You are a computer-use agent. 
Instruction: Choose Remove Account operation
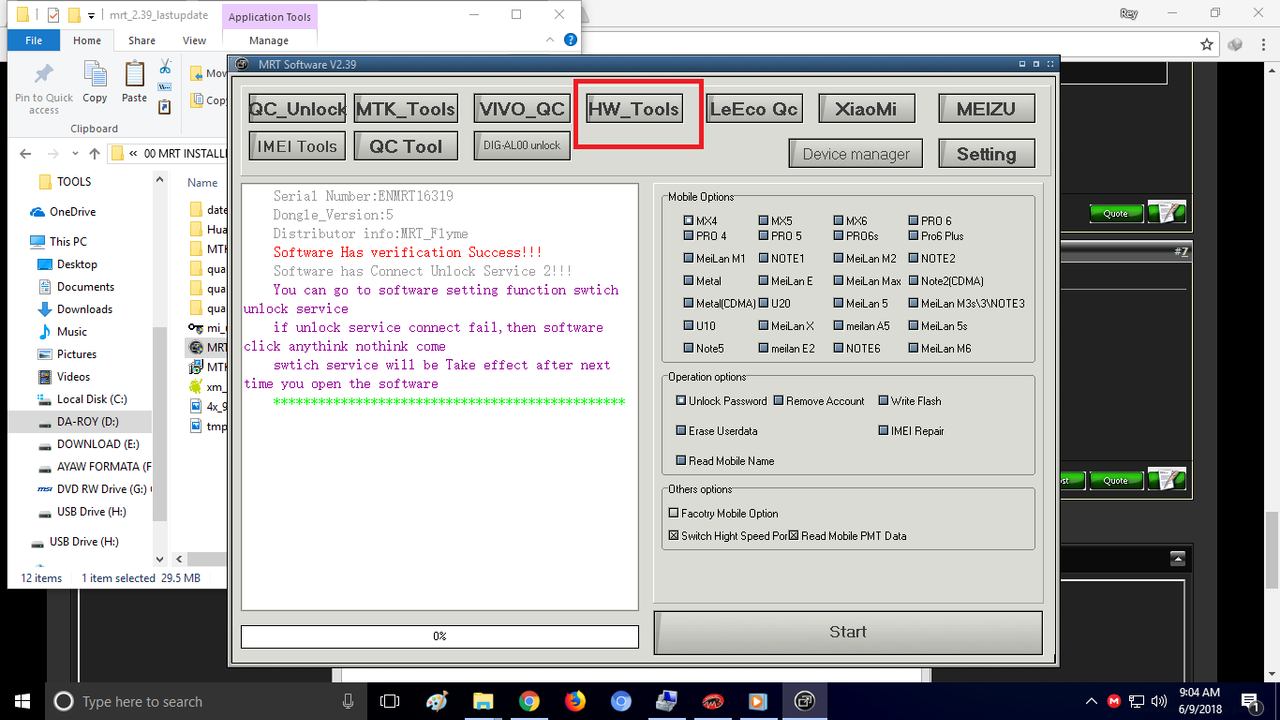(x=819, y=401)
